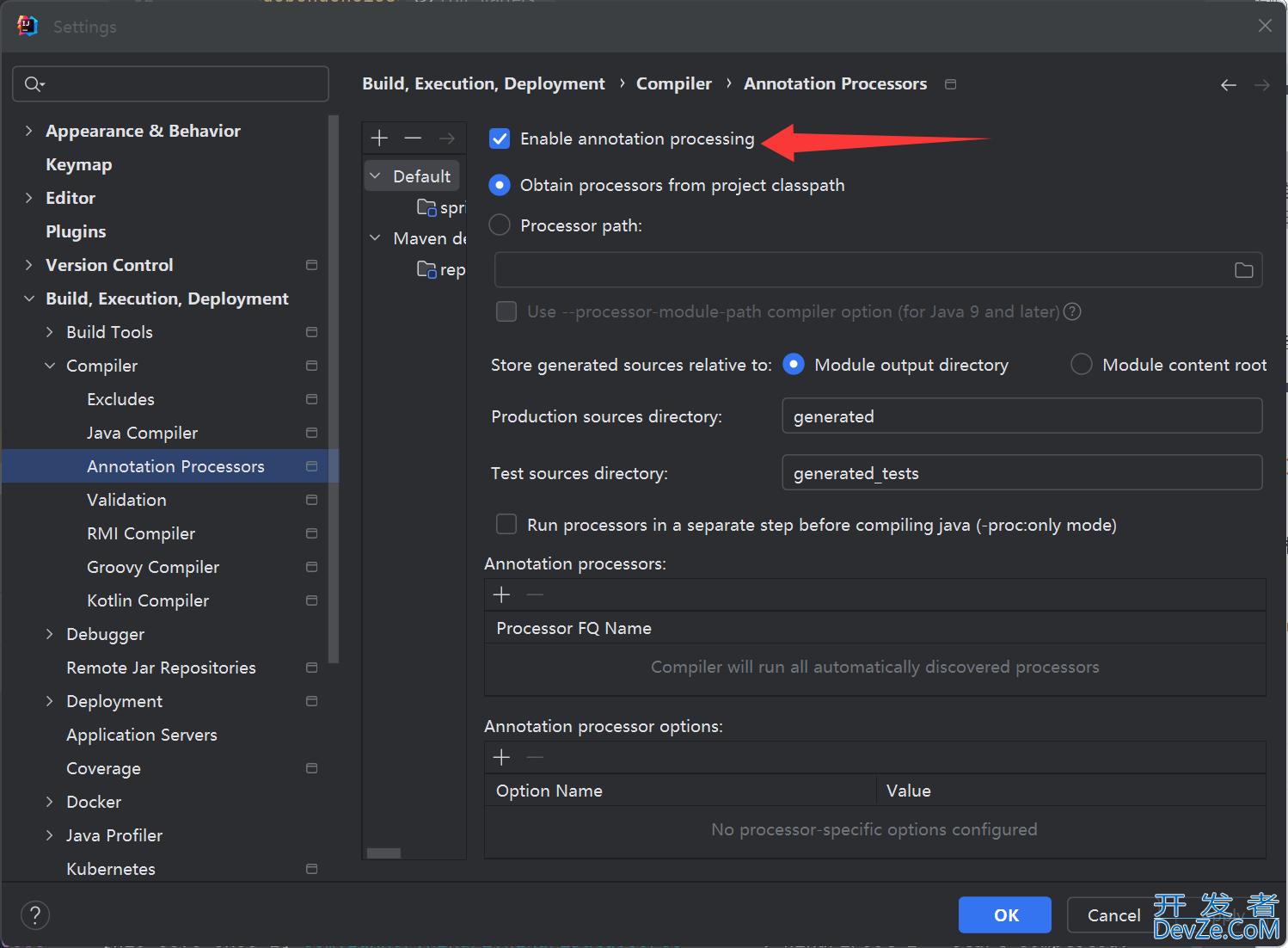Expand the Version Control section
This screenshot has height=948, width=1288.
coord(28,265)
